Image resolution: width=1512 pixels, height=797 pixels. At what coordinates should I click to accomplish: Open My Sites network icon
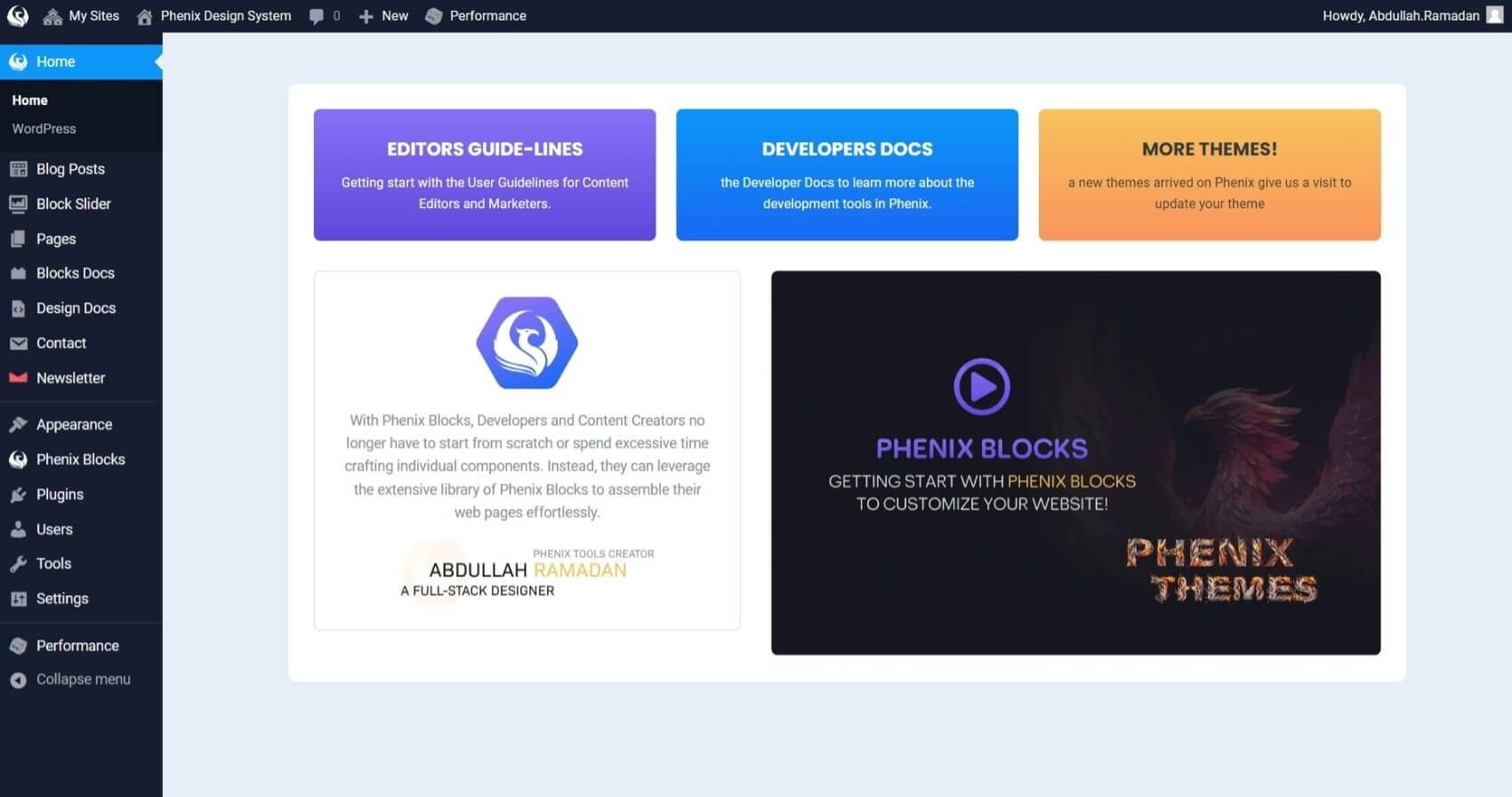pyautogui.click(x=52, y=16)
